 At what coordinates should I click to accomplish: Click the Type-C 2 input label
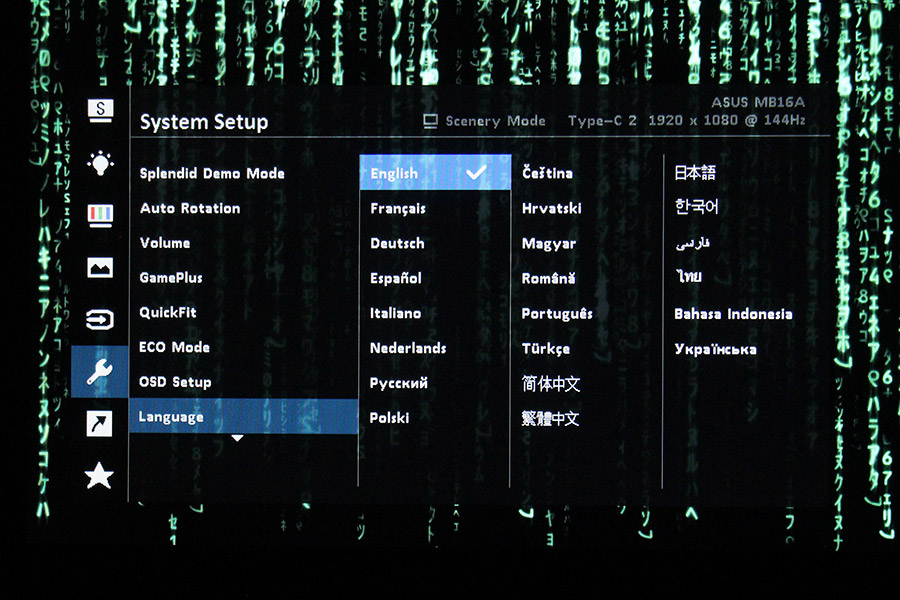(602, 121)
